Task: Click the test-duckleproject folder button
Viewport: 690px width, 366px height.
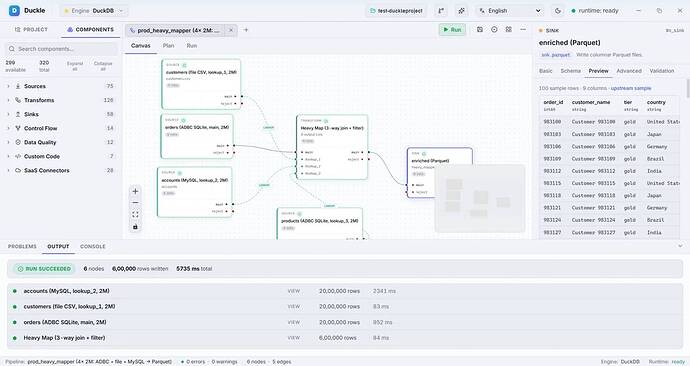Action: pos(396,11)
